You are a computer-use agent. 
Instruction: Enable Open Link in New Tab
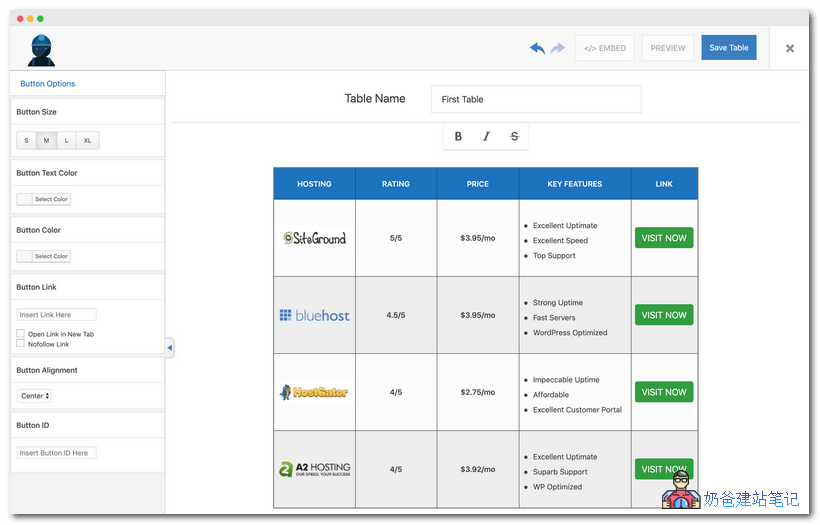21,334
